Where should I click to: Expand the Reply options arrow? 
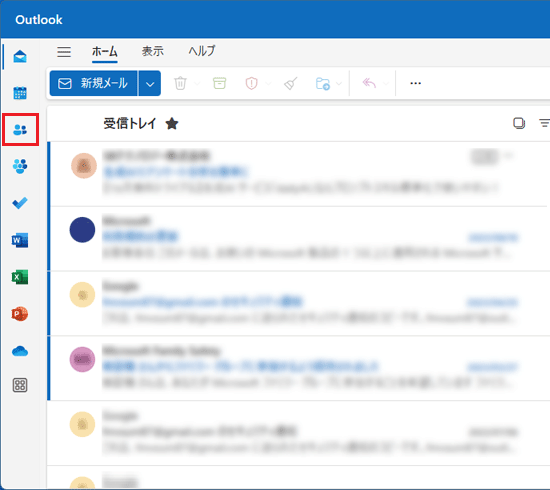click(386, 83)
